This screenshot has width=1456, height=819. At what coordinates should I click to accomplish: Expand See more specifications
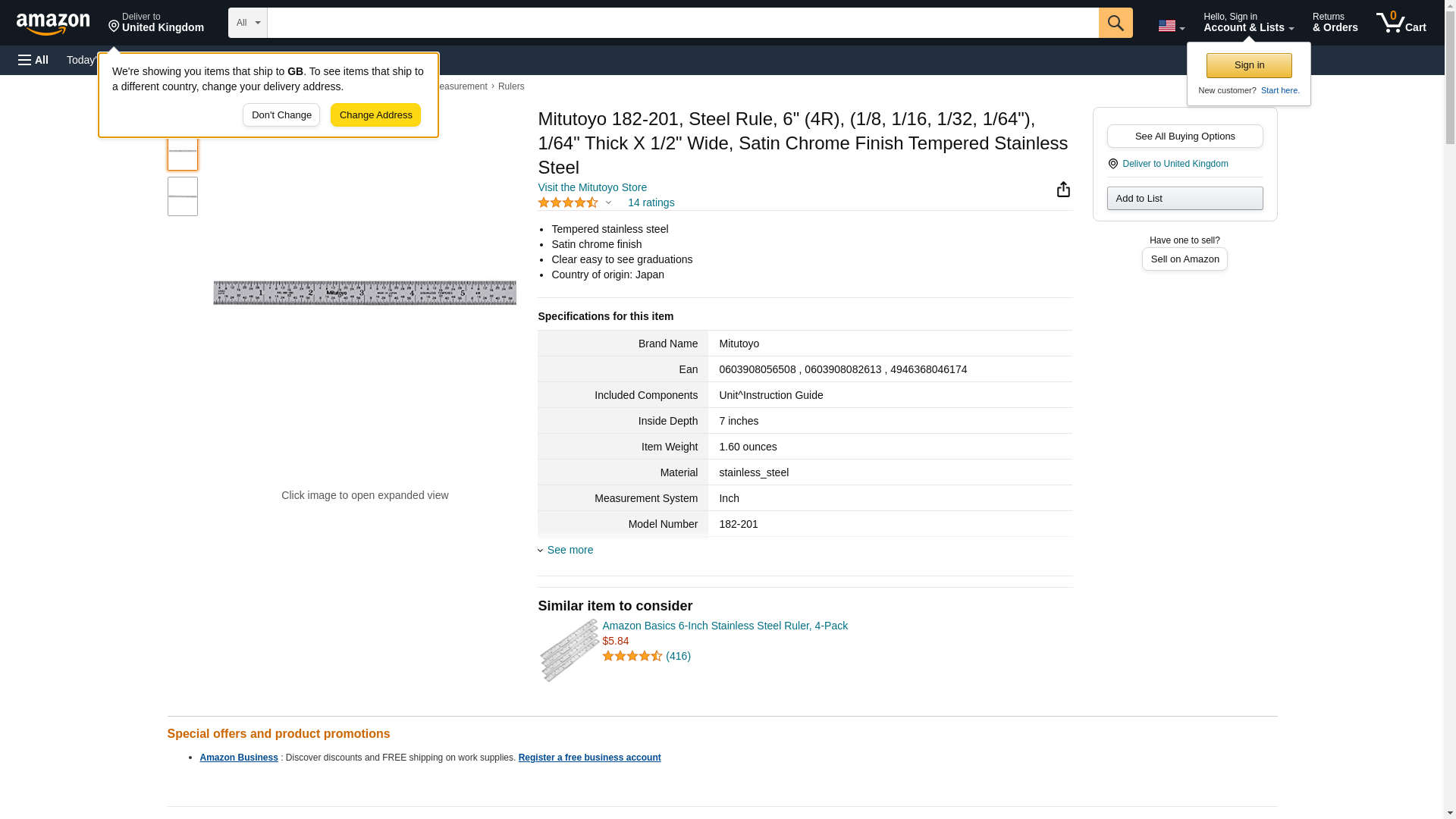click(x=570, y=550)
